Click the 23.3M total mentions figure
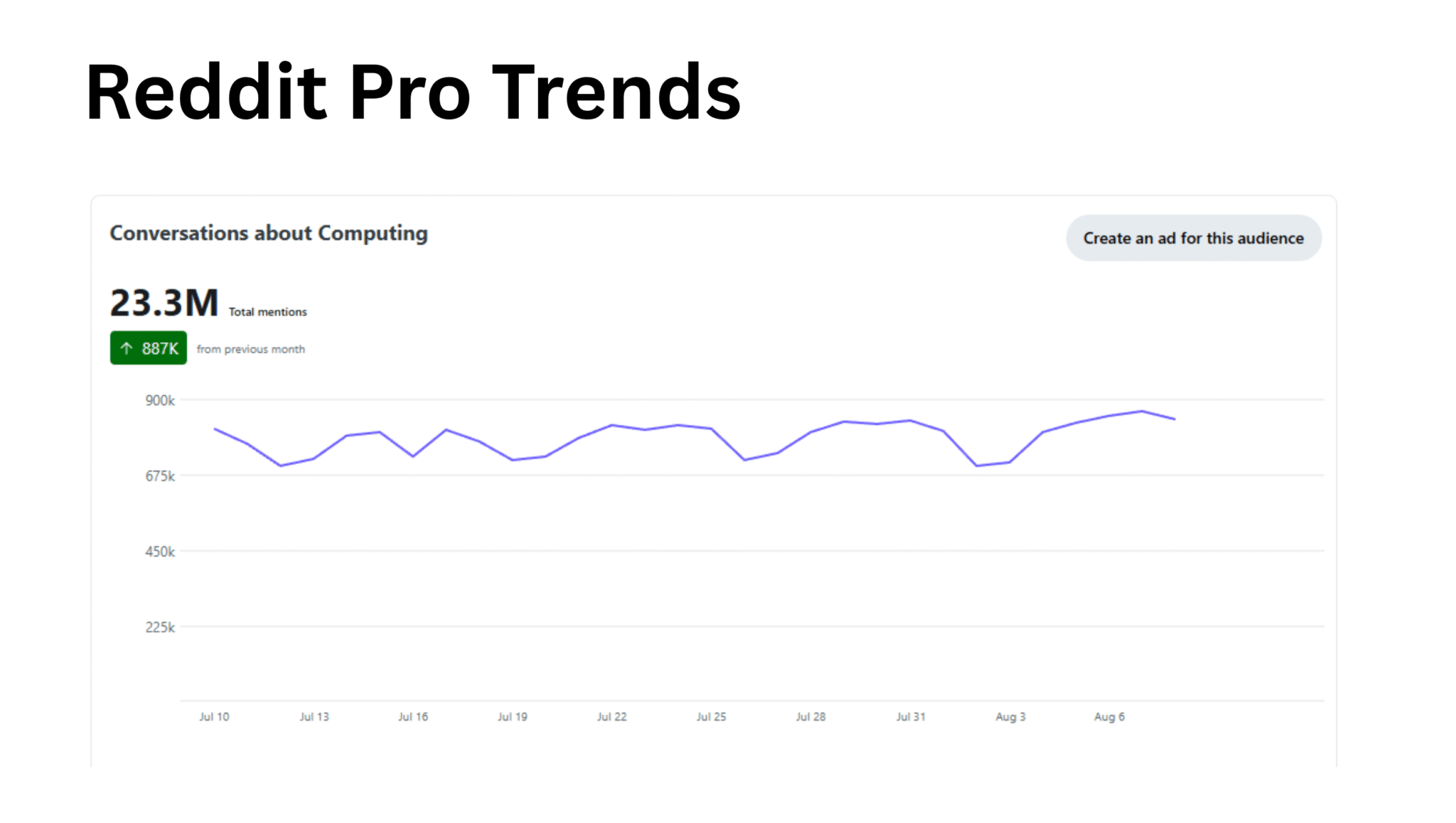This screenshot has height=823, width=1456. click(164, 303)
